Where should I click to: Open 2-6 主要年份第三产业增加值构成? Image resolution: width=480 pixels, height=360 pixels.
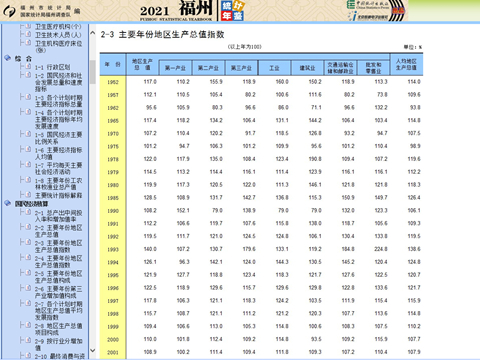point(59,292)
